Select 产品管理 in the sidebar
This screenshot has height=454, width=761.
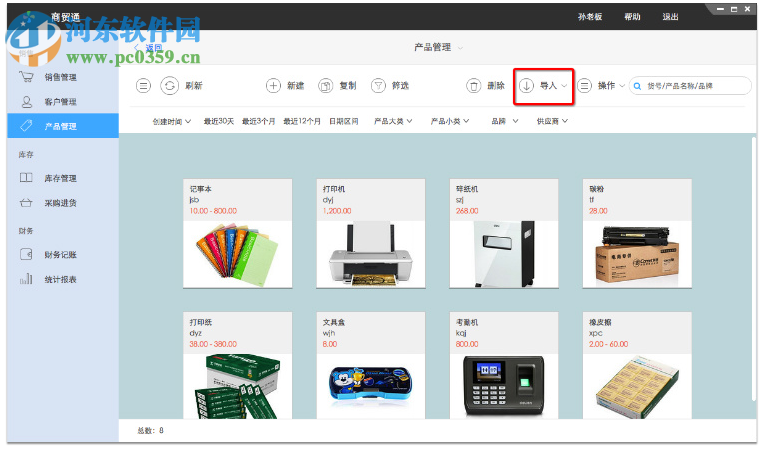(63, 126)
